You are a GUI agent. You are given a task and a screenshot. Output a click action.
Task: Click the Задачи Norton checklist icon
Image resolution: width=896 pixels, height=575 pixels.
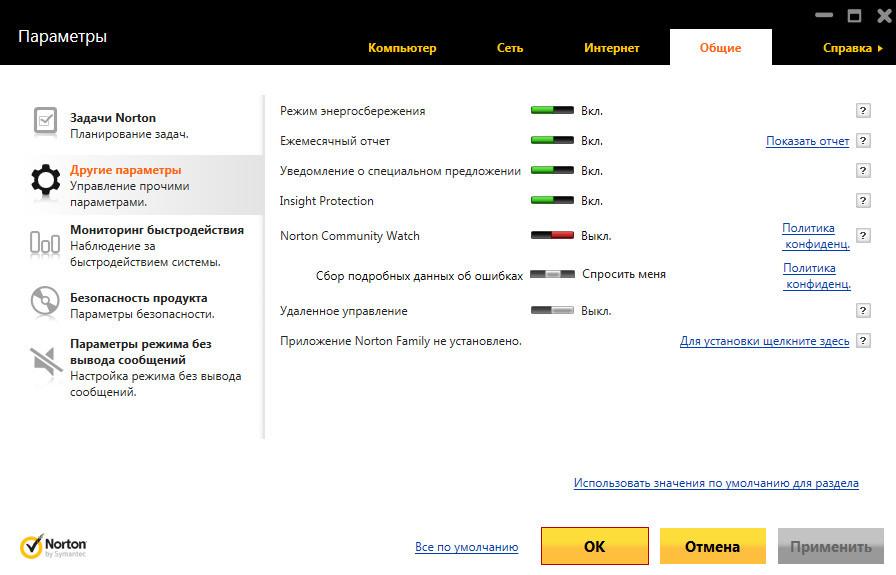click(46, 121)
